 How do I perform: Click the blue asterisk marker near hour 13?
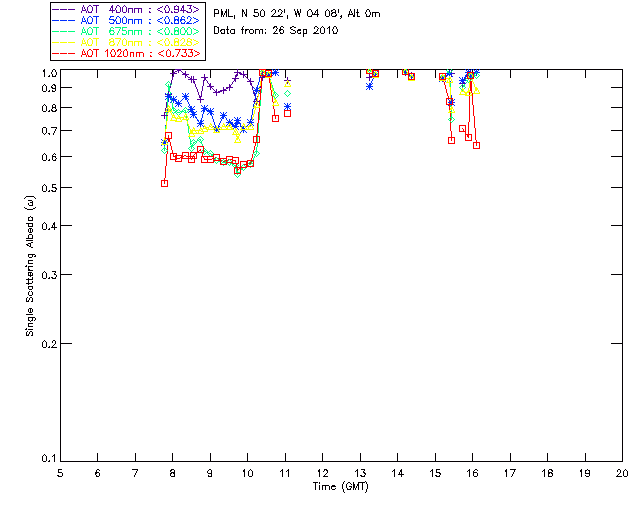coord(370,86)
